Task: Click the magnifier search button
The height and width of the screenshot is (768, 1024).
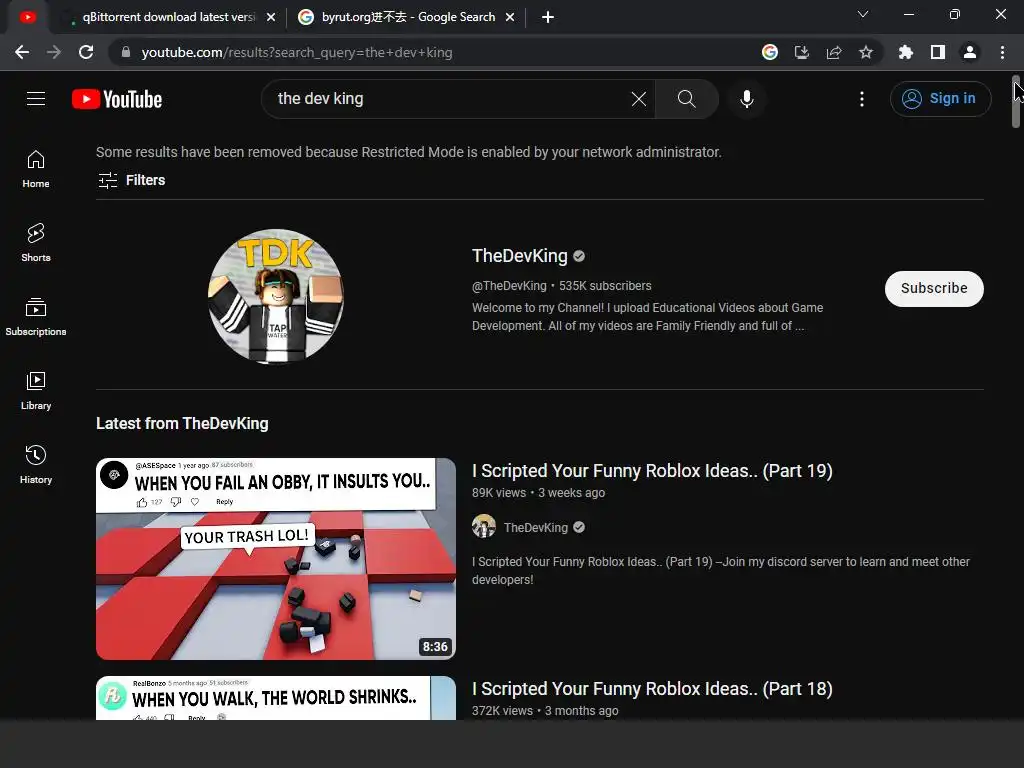Action: click(686, 99)
